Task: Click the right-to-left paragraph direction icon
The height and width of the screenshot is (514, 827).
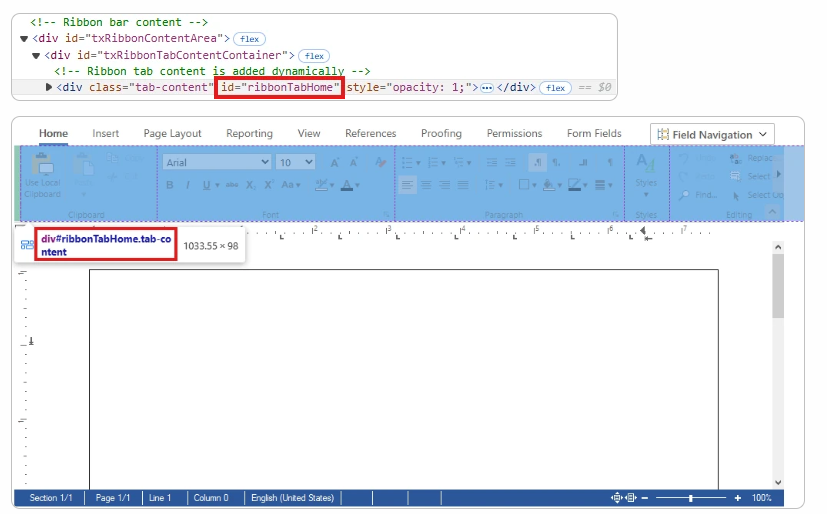Action: click(x=556, y=162)
